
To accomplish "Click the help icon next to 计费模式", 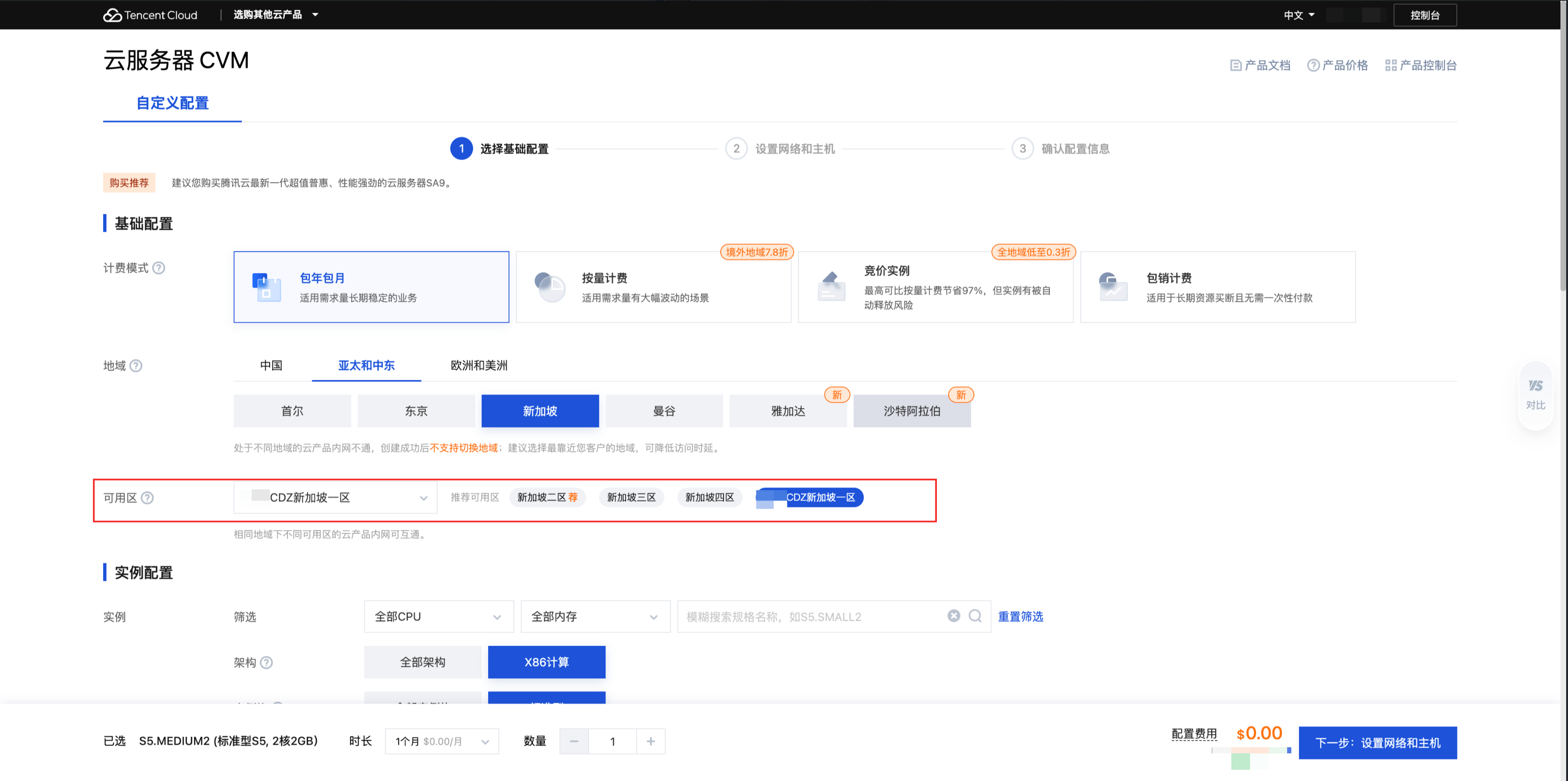I will coord(159,268).
